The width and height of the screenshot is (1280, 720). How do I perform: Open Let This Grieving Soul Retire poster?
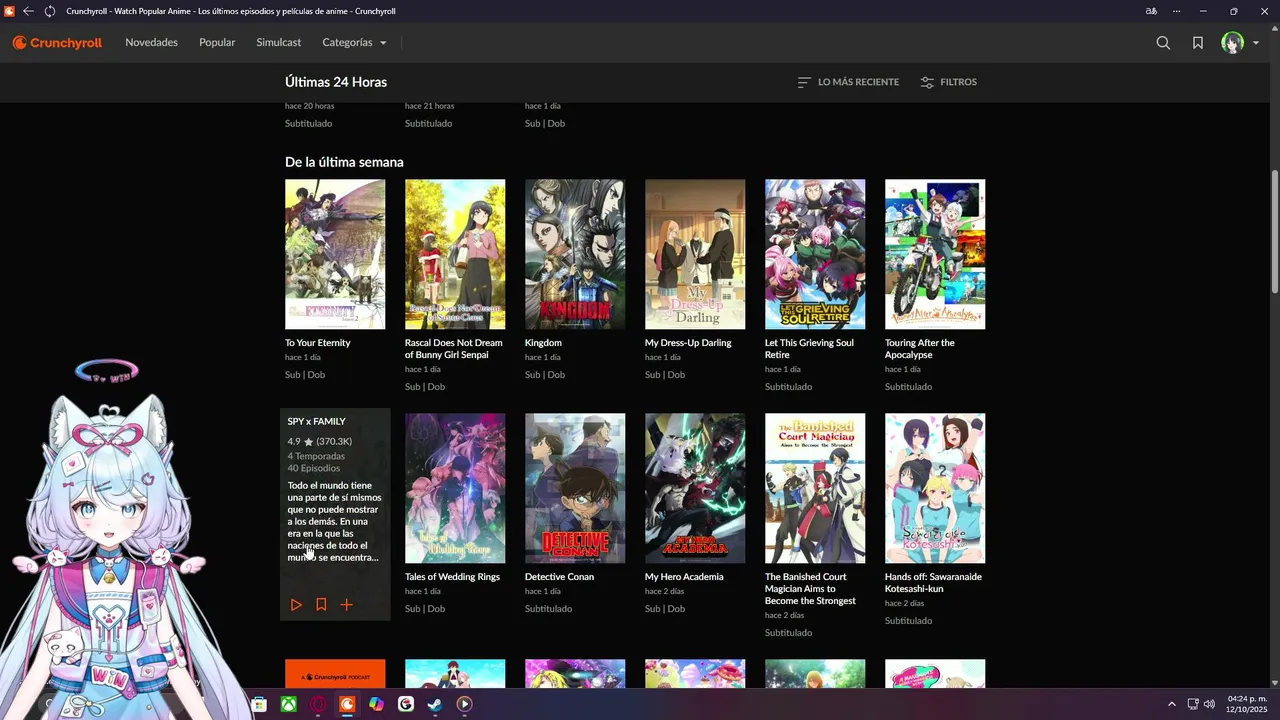pyautogui.click(x=815, y=254)
